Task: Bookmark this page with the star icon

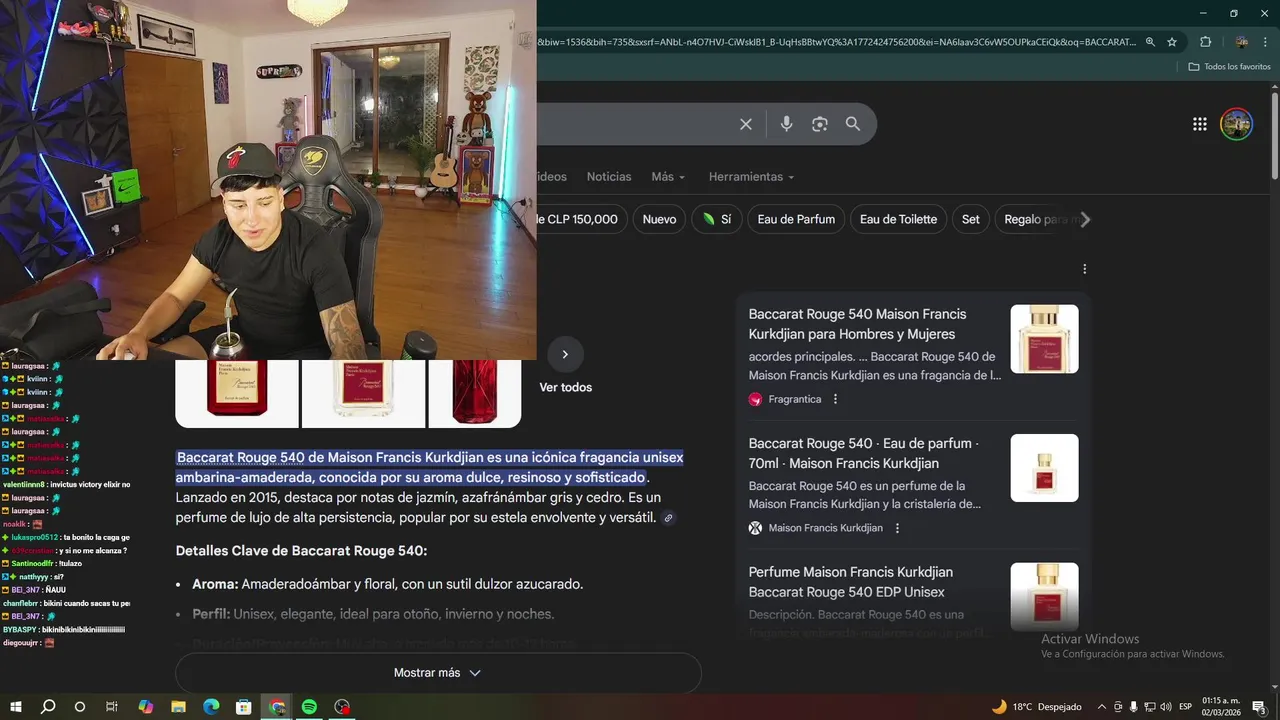Action: click(1172, 42)
